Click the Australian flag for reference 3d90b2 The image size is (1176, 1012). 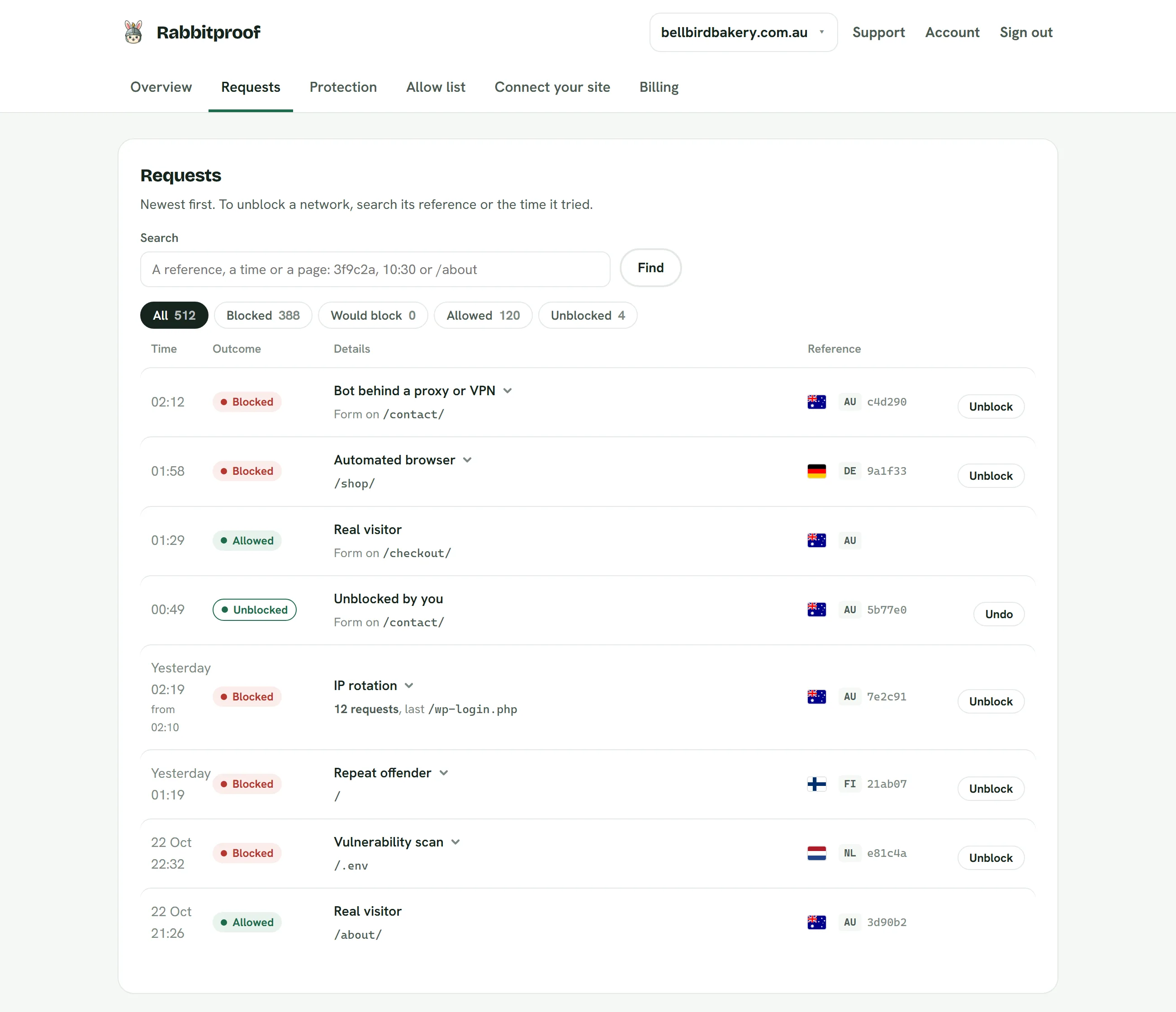[x=816, y=922]
